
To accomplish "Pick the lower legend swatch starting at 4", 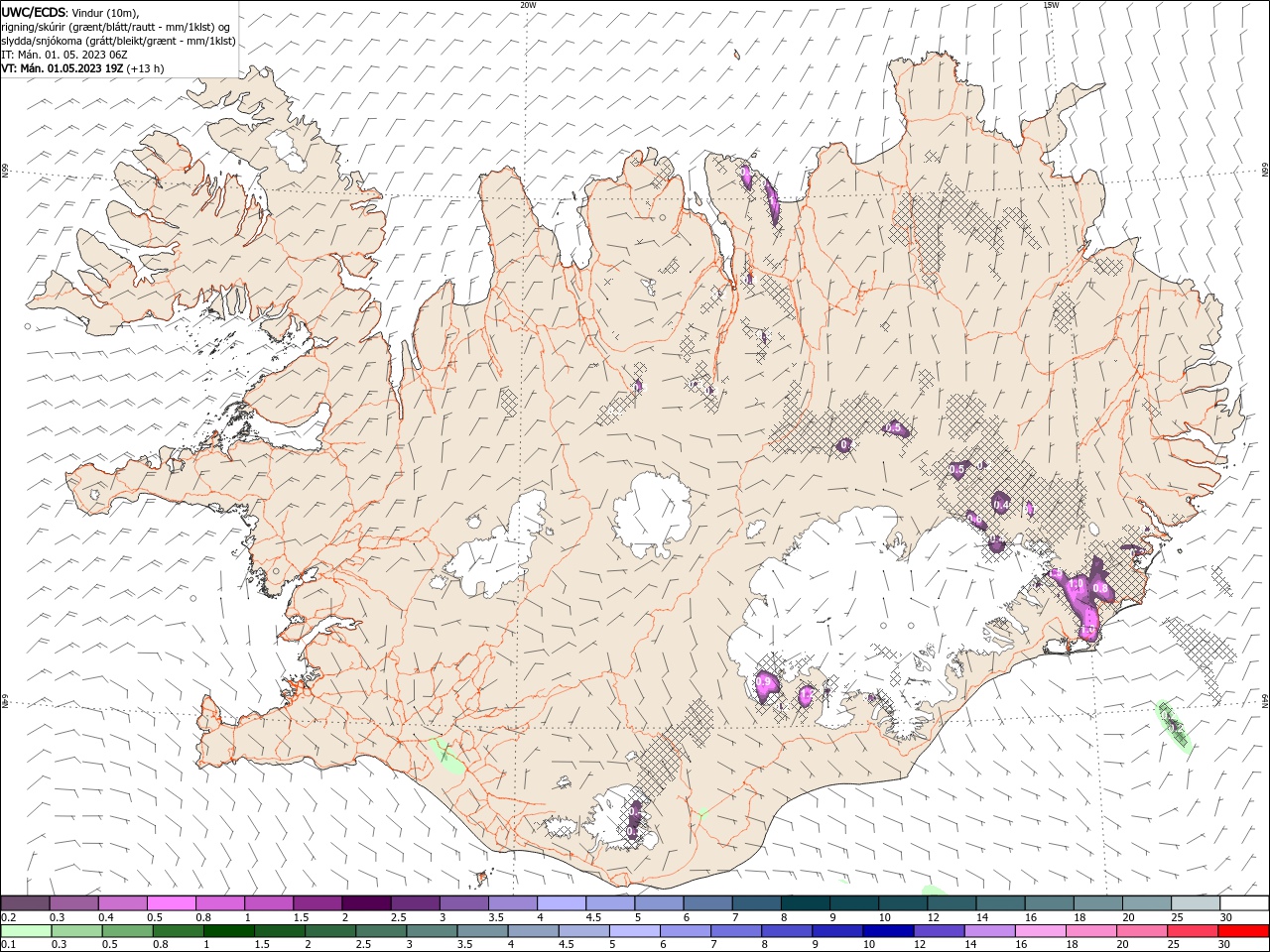I will (x=532, y=931).
